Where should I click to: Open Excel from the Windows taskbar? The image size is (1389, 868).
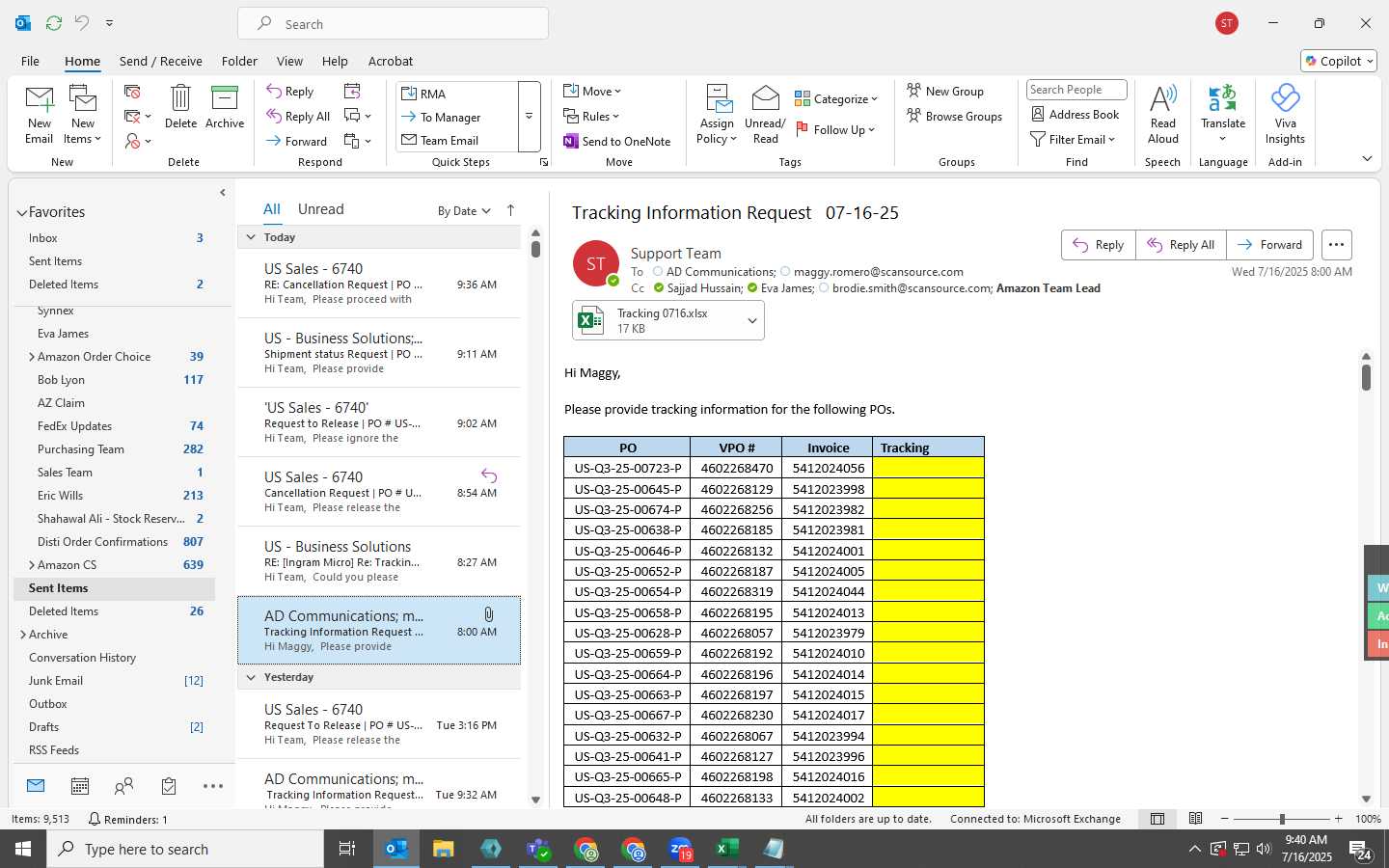click(726, 849)
